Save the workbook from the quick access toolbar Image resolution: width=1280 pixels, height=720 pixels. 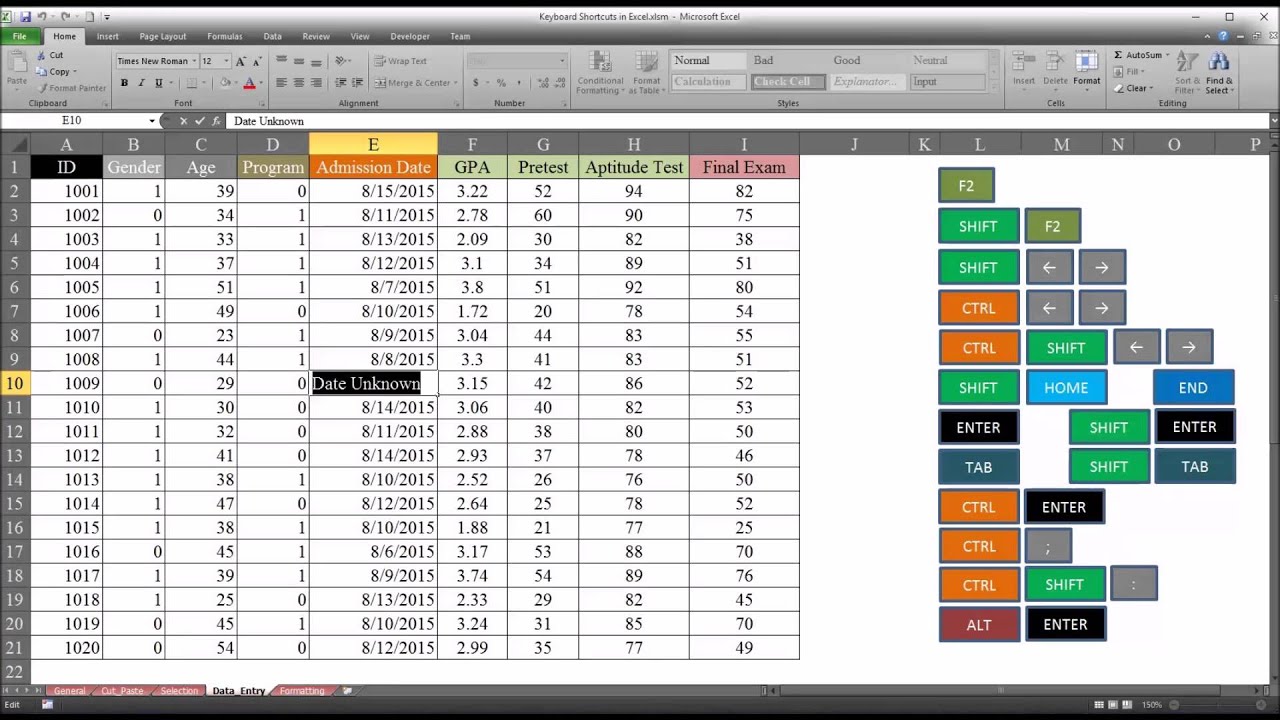coord(24,17)
